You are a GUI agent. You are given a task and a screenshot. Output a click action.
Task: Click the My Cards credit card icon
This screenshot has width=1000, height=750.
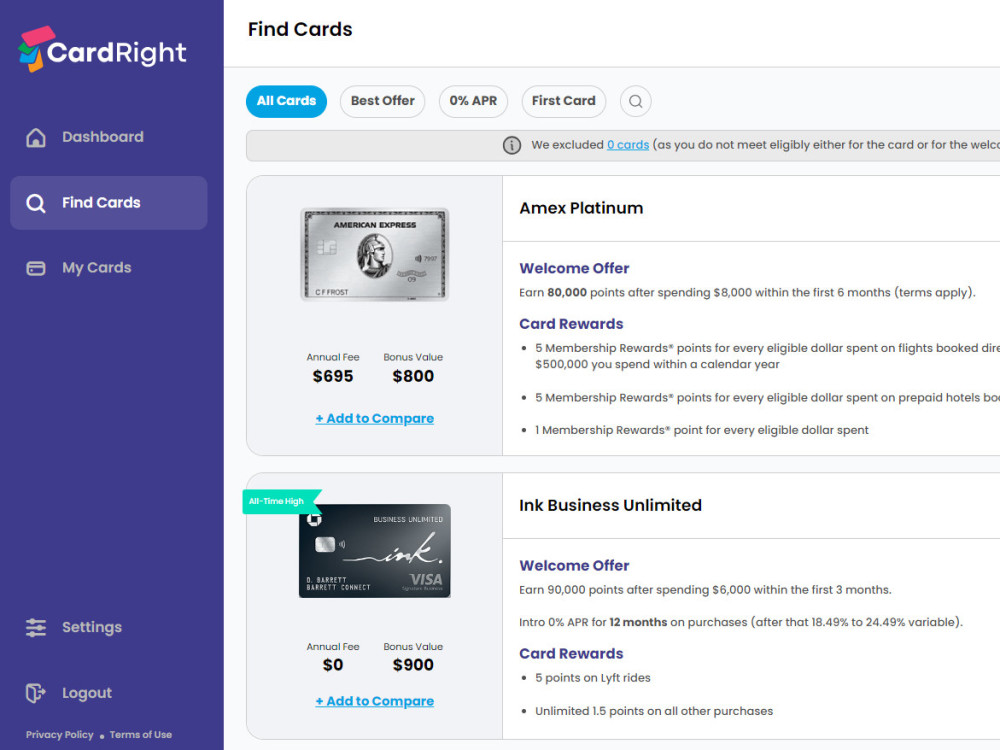pos(36,268)
